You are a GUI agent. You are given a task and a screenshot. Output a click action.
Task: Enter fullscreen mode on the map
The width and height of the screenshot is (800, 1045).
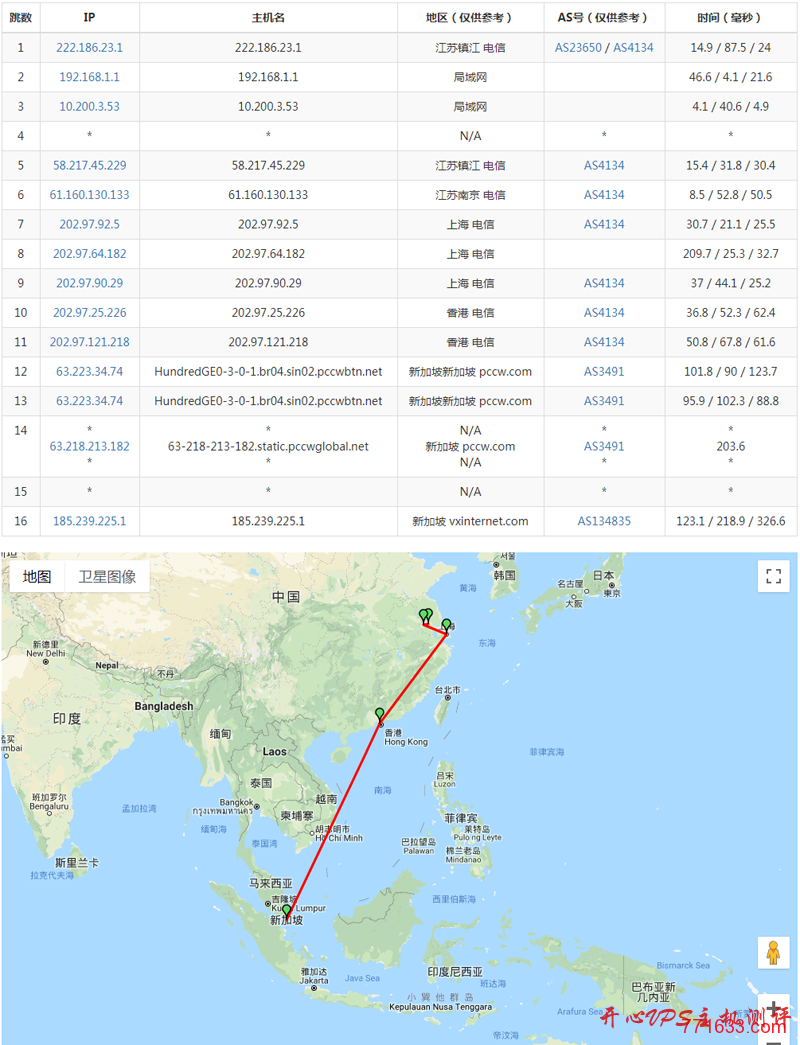(x=773, y=576)
